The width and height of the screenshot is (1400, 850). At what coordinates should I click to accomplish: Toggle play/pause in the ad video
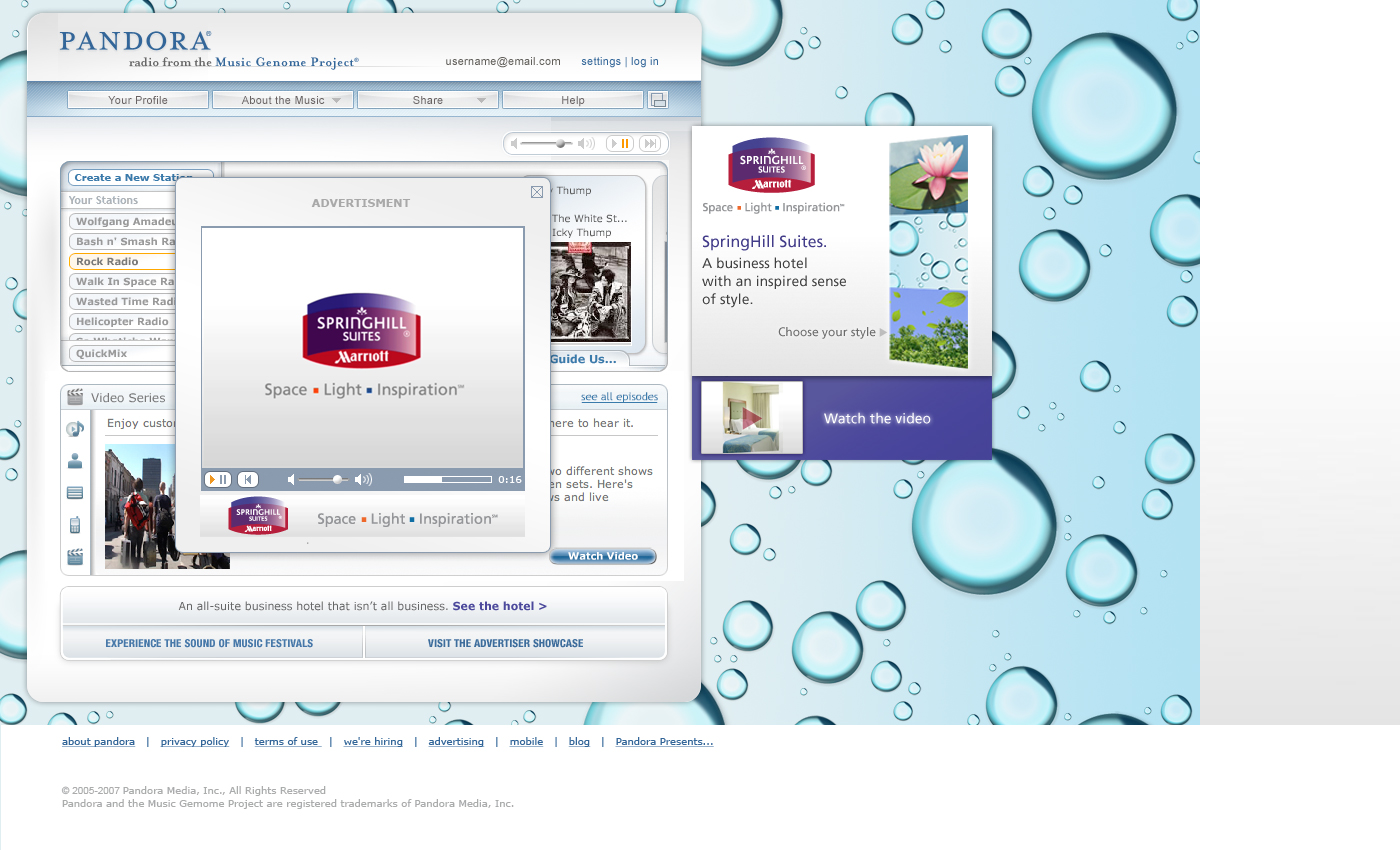click(218, 480)
